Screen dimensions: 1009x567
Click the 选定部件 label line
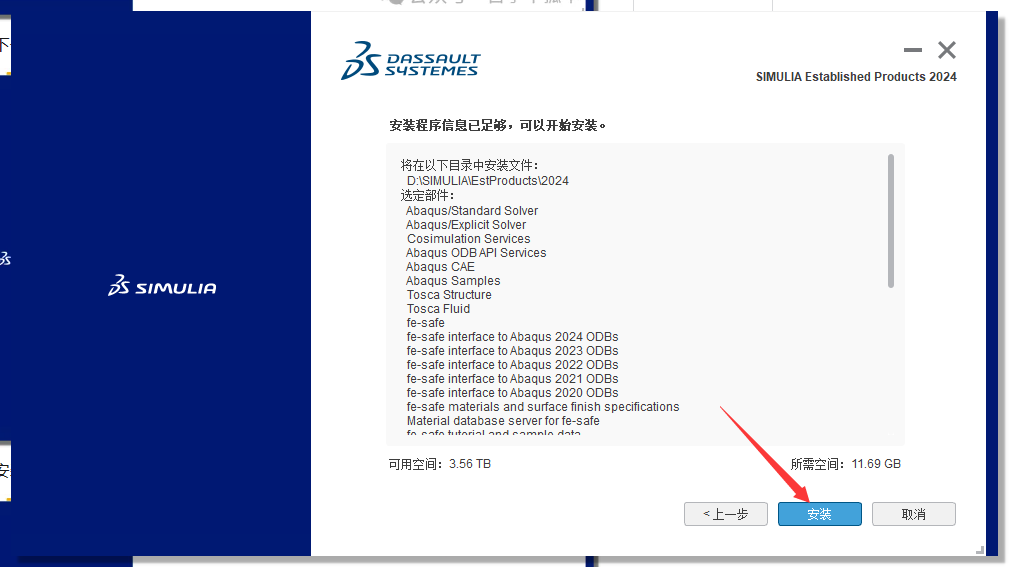click(427, 195)
